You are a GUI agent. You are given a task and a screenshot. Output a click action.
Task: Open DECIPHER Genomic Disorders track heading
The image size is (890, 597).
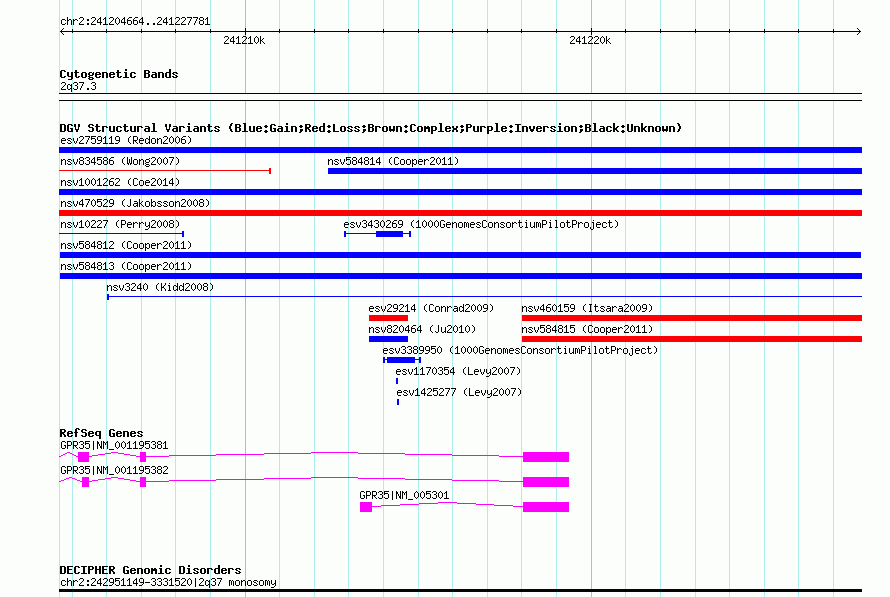[x=150, y=570]
